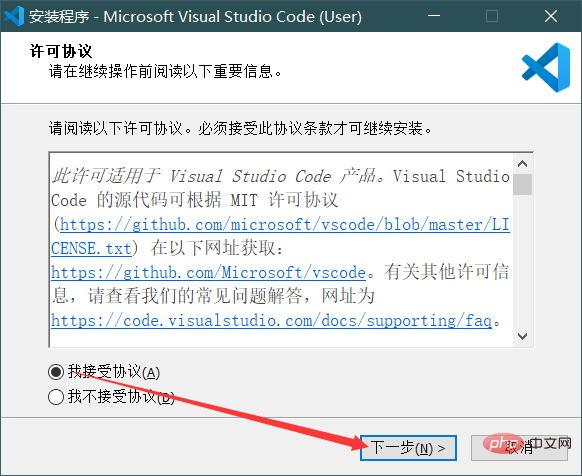Click the "请查看我们的常见问题解答" text line
Viewport: 582px width, 476px height.
pos(194,296)
